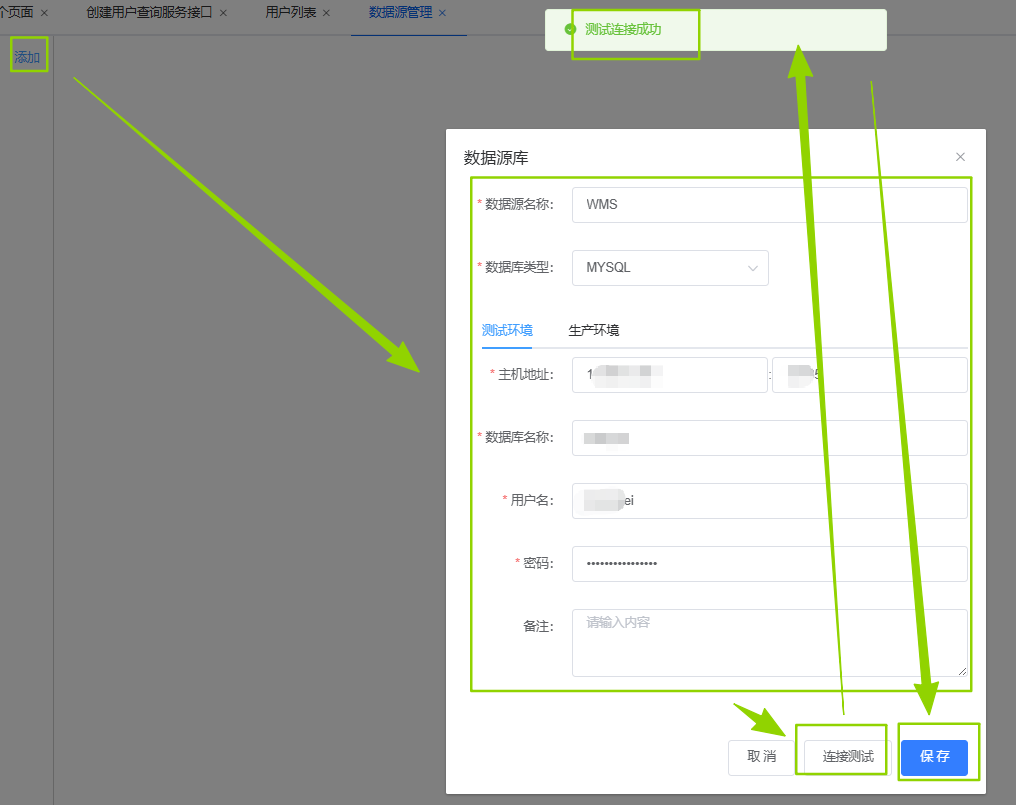Click the 数据库名称 input field
Viewport: 1016px width, 805px height.
click(x=769, y=438)
